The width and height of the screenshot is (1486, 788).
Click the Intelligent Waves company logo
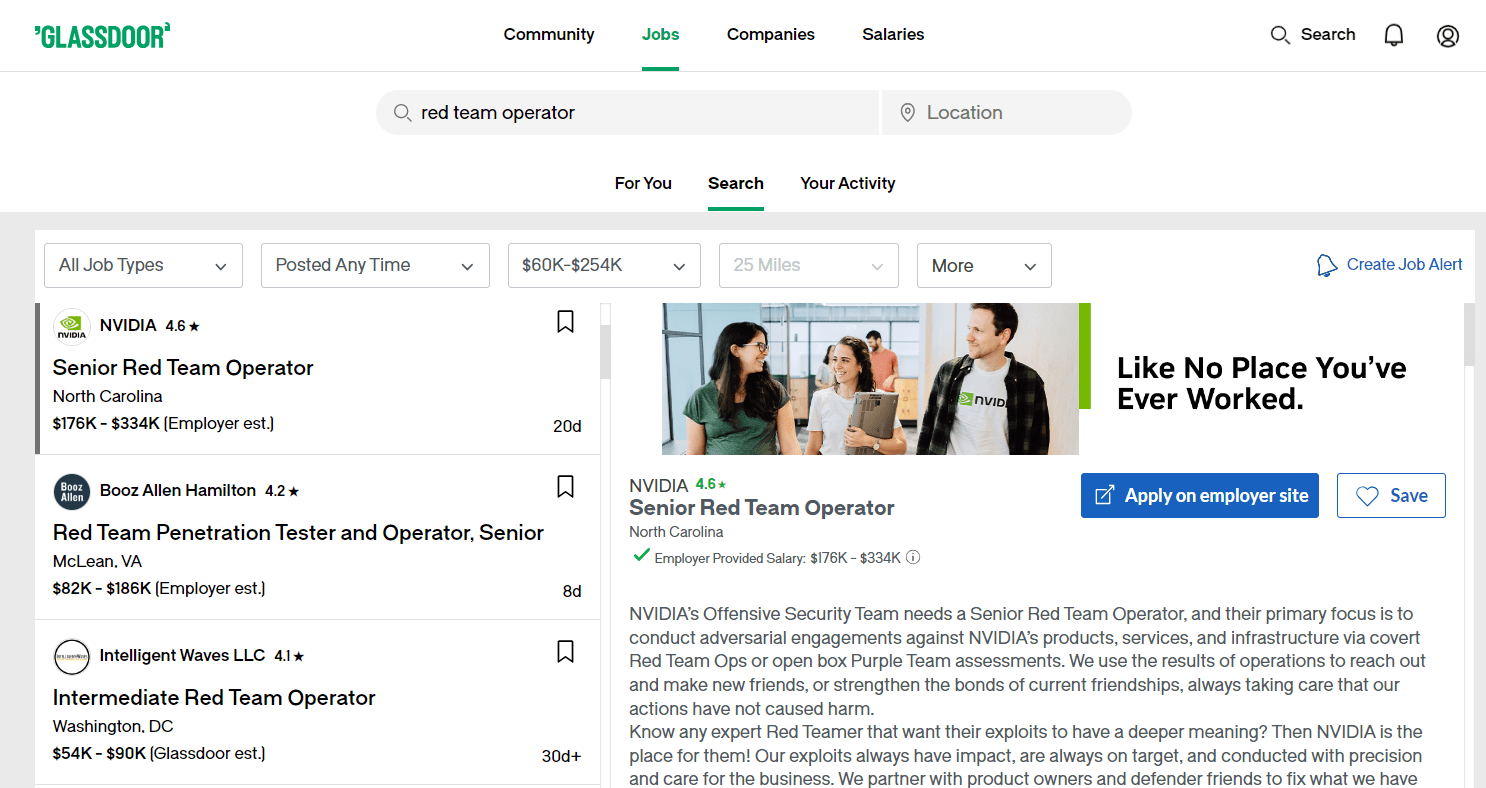click(71, 656)
